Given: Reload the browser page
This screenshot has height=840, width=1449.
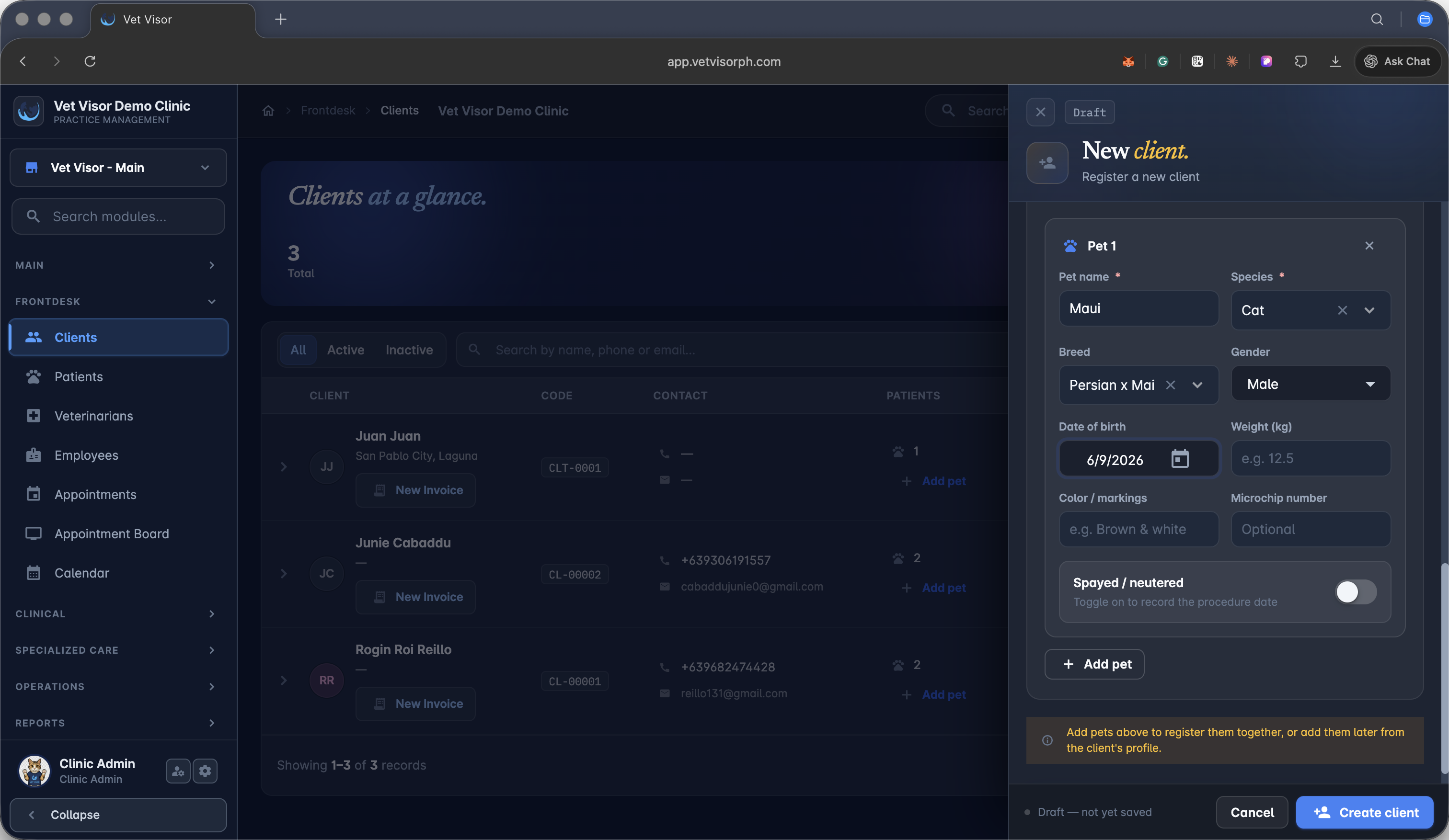Looking at the screenshot, I should [x=90, y=61].
